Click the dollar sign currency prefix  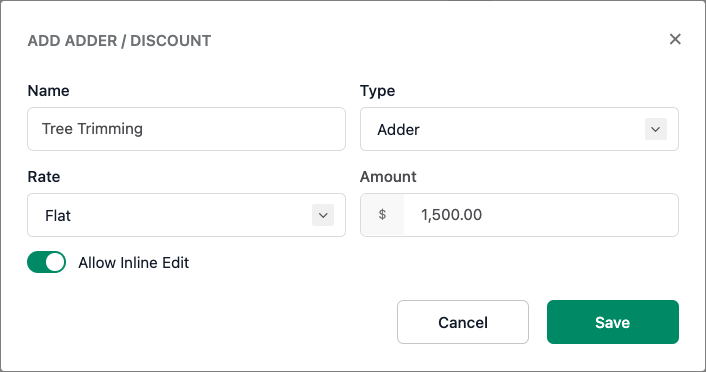[382, 215]
